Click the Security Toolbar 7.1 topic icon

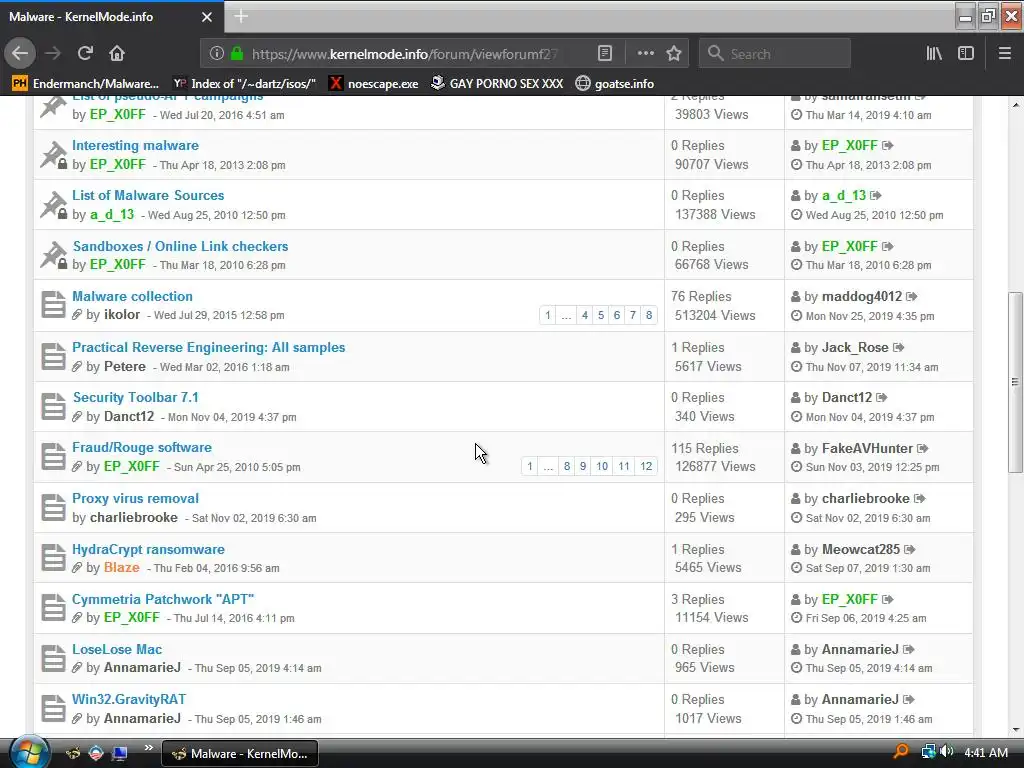click(x=54, y=406)
